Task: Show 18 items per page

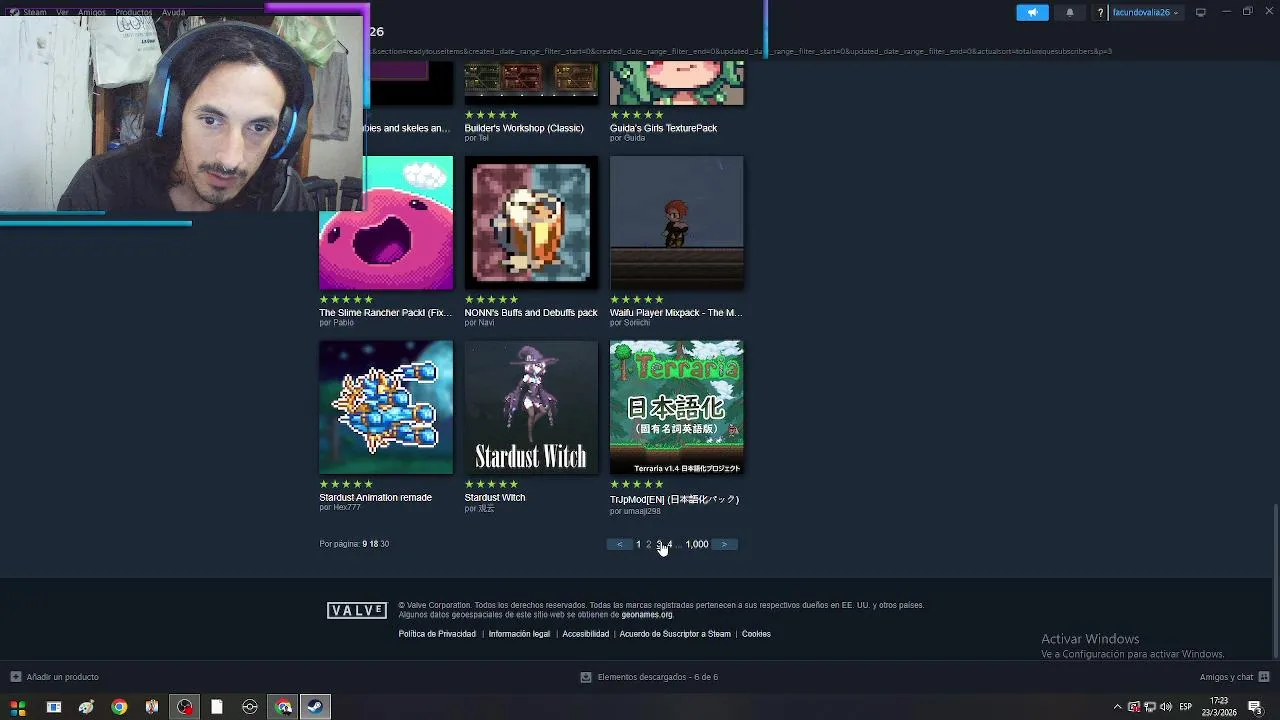Action: point(374,544)
